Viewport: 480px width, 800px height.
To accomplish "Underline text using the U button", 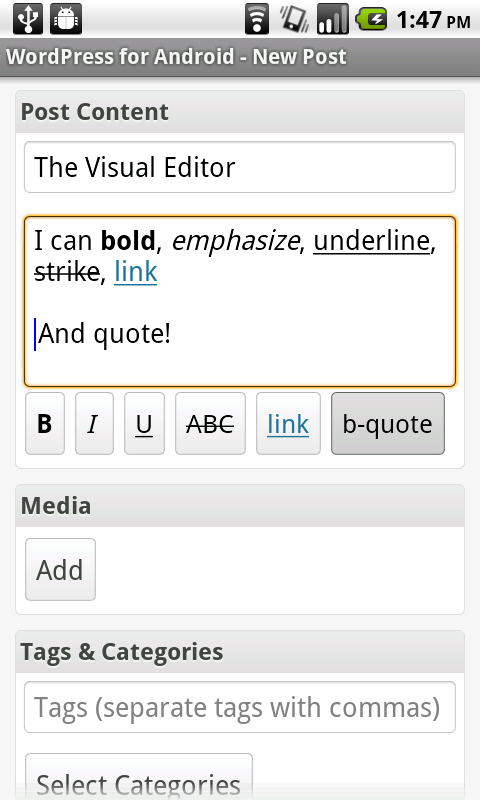I will click(144, 423).
